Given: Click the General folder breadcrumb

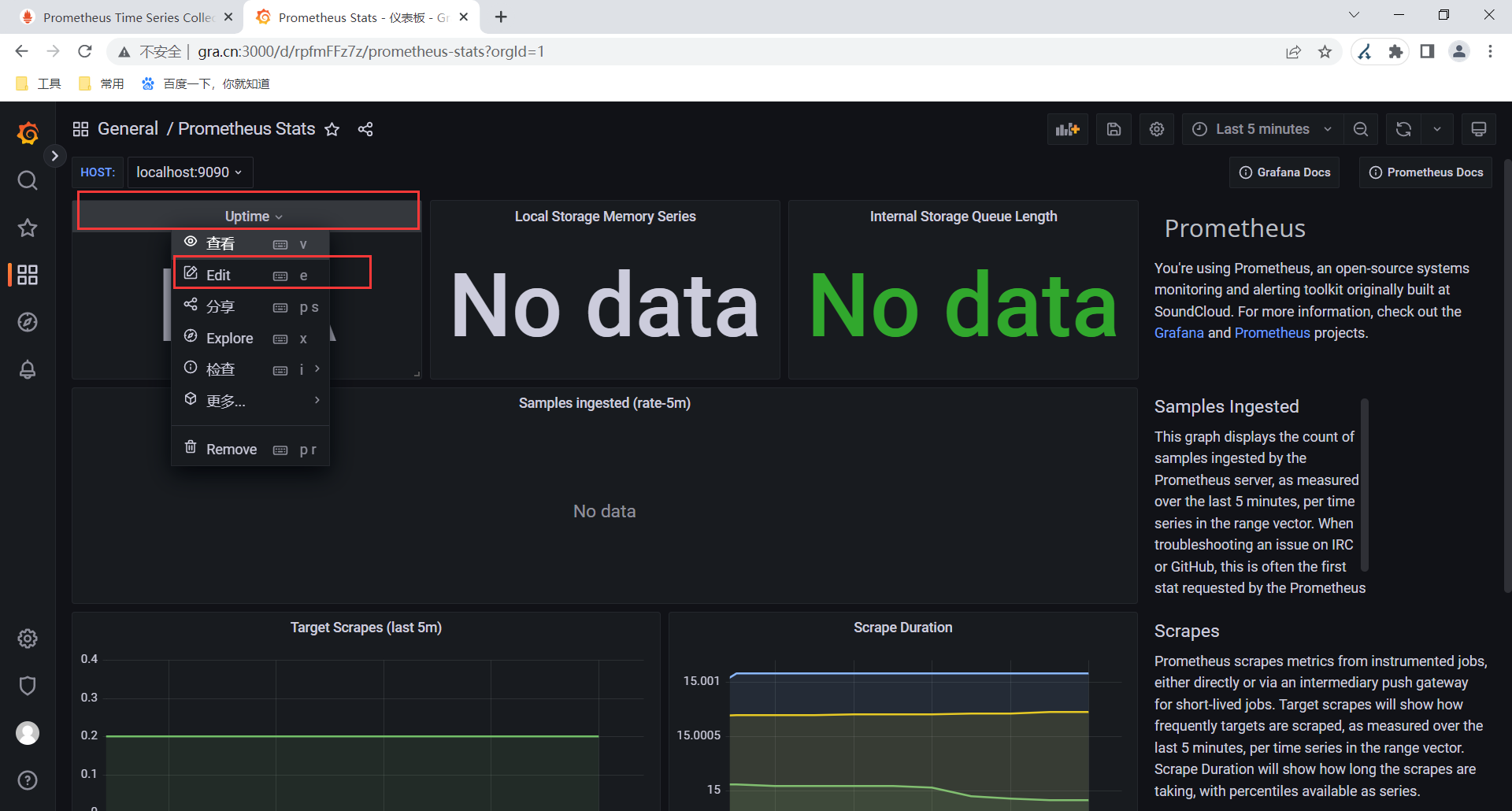Looking at the screenshot, I should (128, 129).
